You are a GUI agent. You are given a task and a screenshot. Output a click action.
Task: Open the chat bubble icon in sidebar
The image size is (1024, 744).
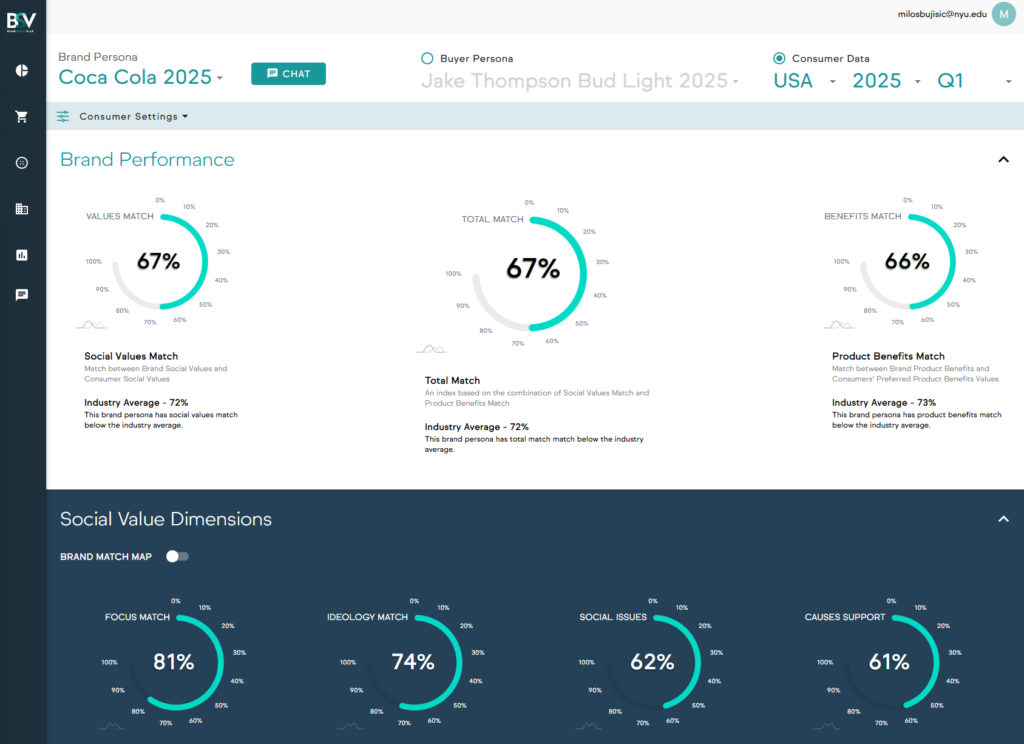click(x=22, y=295)
